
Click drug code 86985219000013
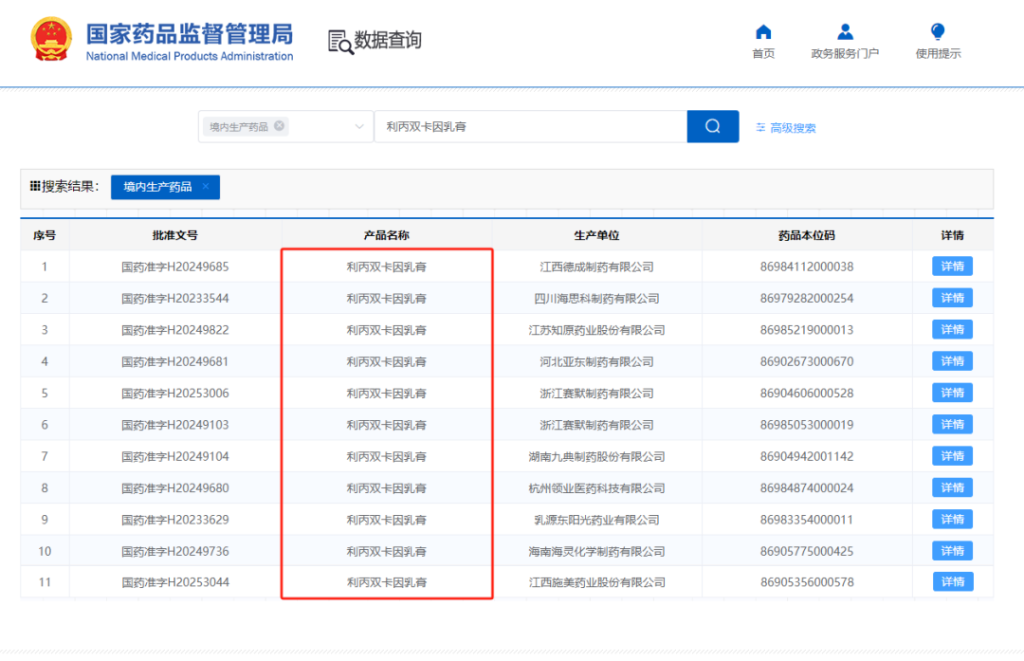[807, 330]
